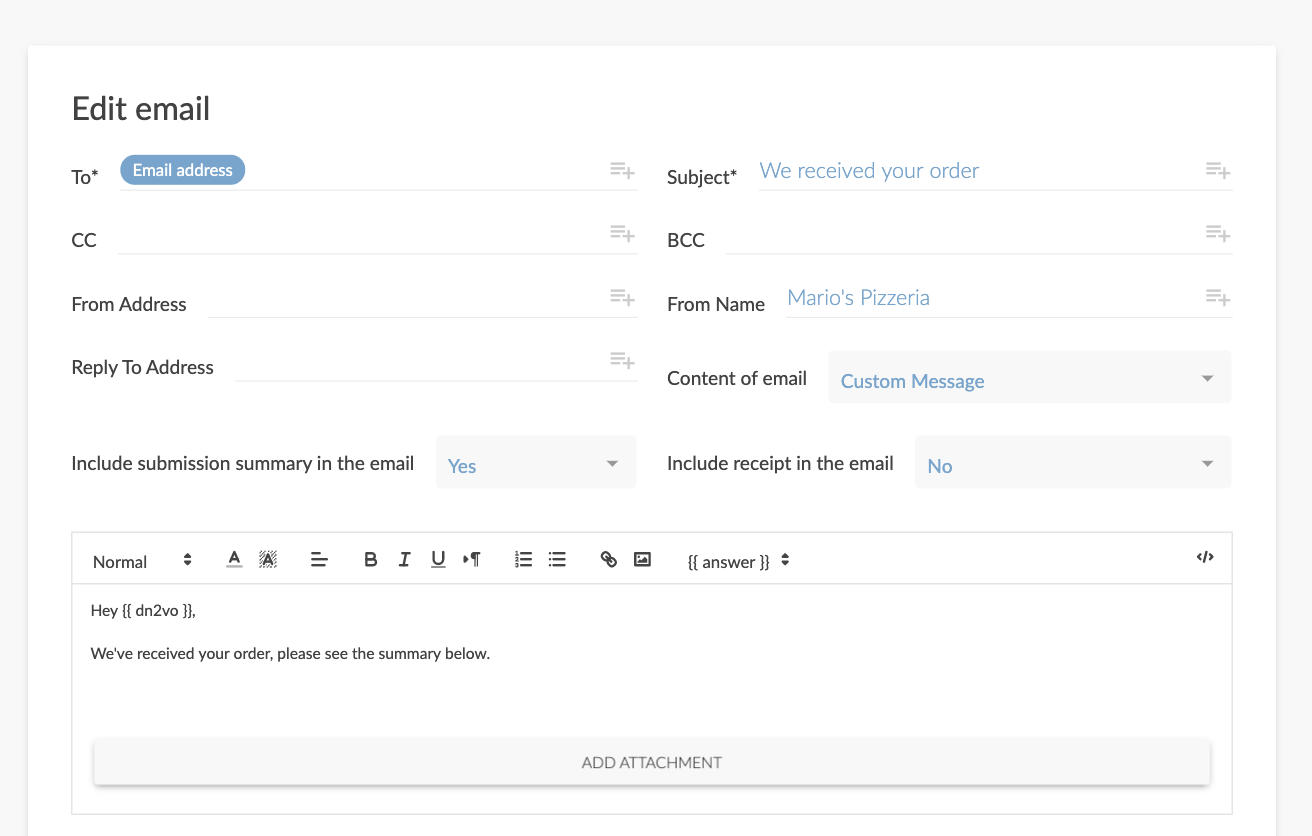
Task: Switch the editor to HTML source view
Action: coord(1205,558)
